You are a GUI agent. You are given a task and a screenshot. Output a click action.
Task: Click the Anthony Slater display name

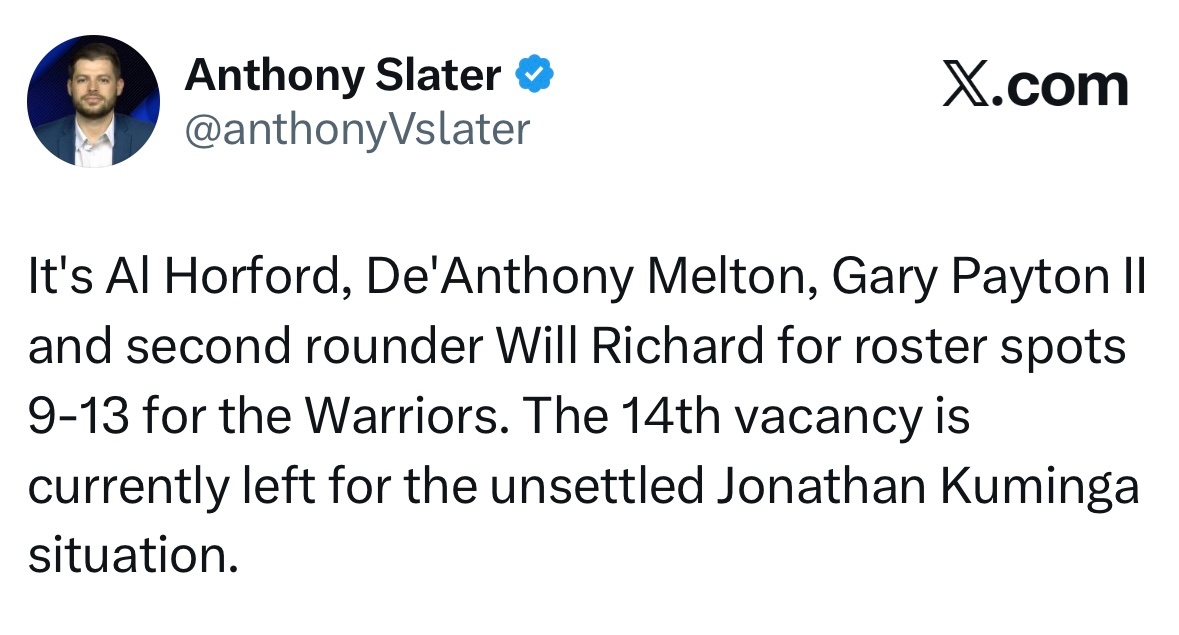click(342, 75)
